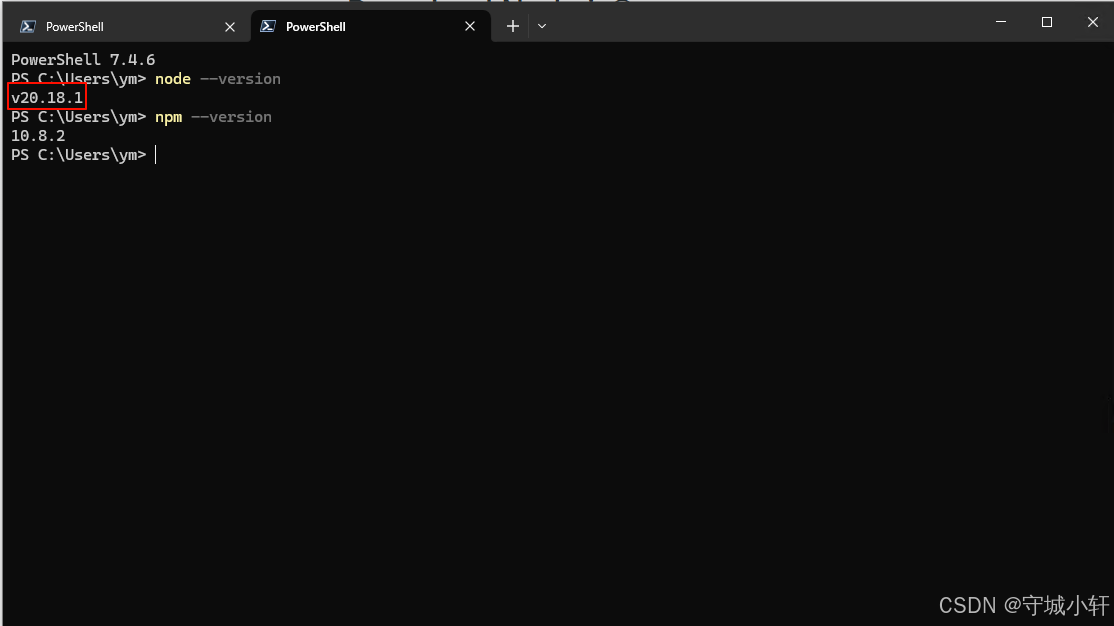1114x626 pixels.
Task: Click the '10.8.2' npm version output
Action: point(38,136)
